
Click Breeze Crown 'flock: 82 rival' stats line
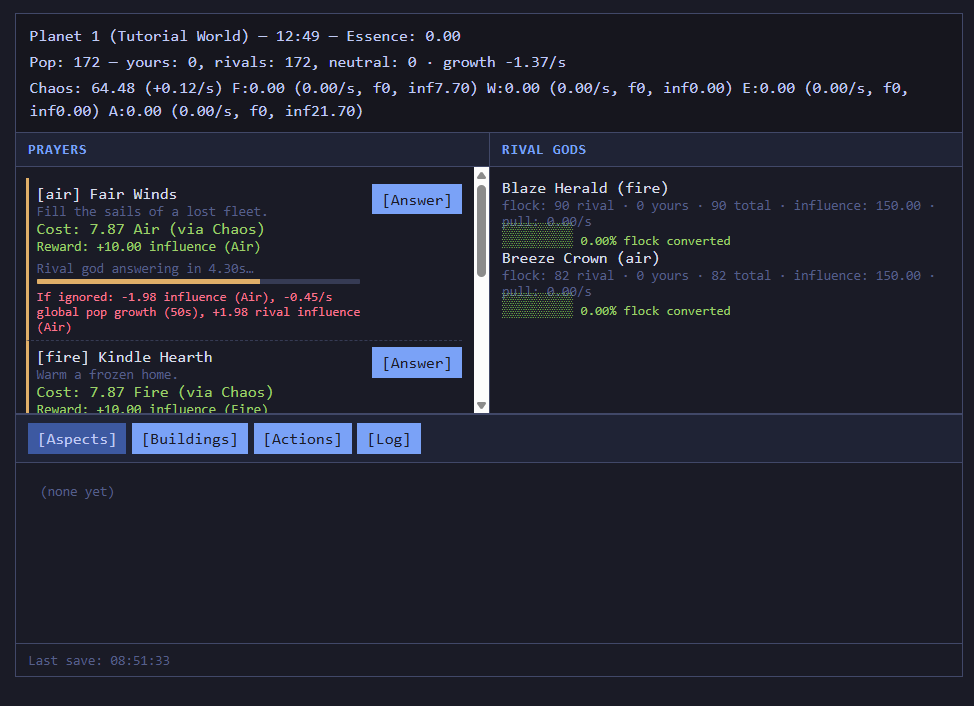pyautogui.click(x=718, y=283)
